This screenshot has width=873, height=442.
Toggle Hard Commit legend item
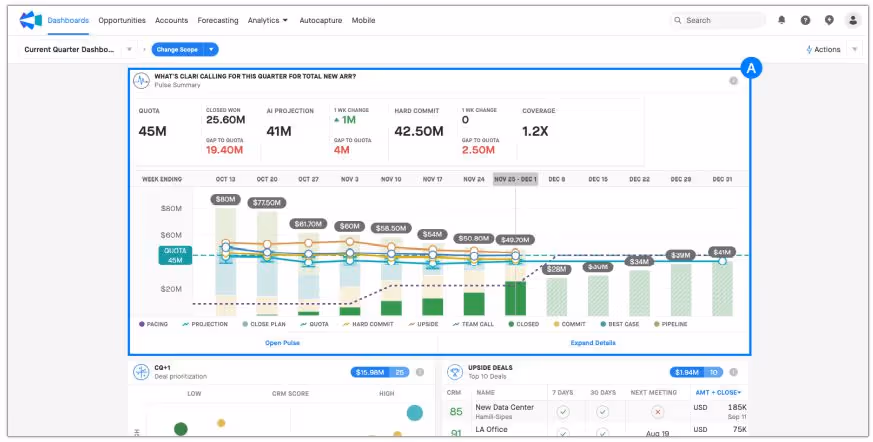pyautogui.click(x=368, y=324)
